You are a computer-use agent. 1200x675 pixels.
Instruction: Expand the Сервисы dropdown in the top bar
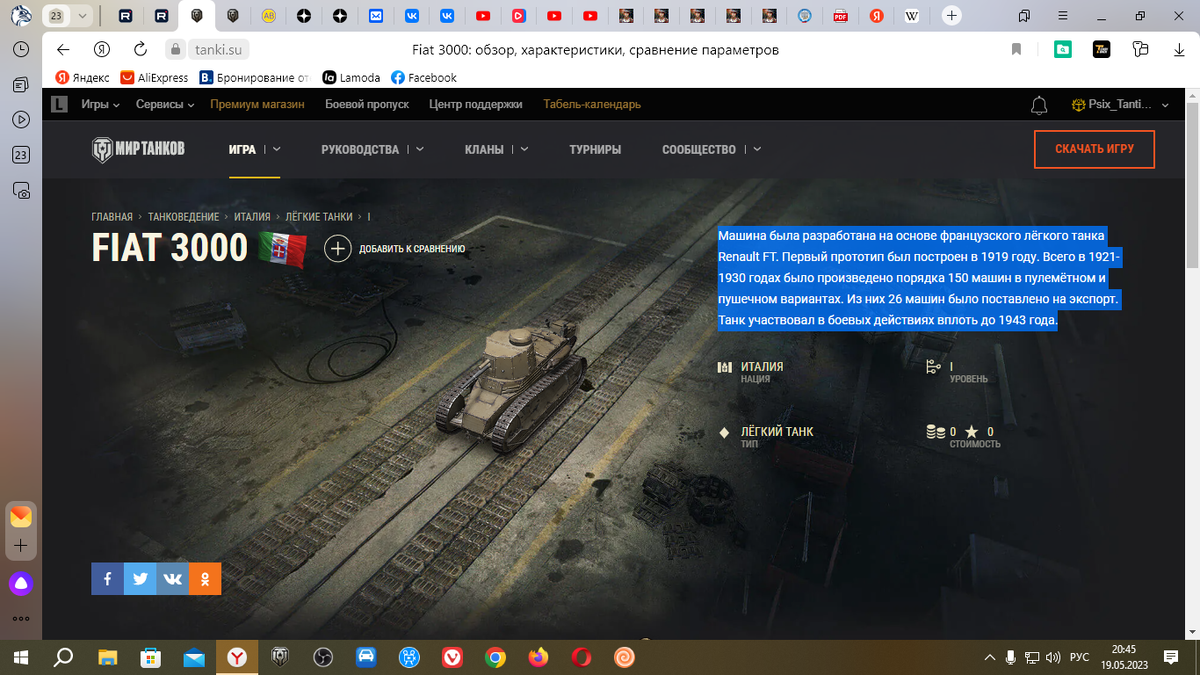[166, 104]
